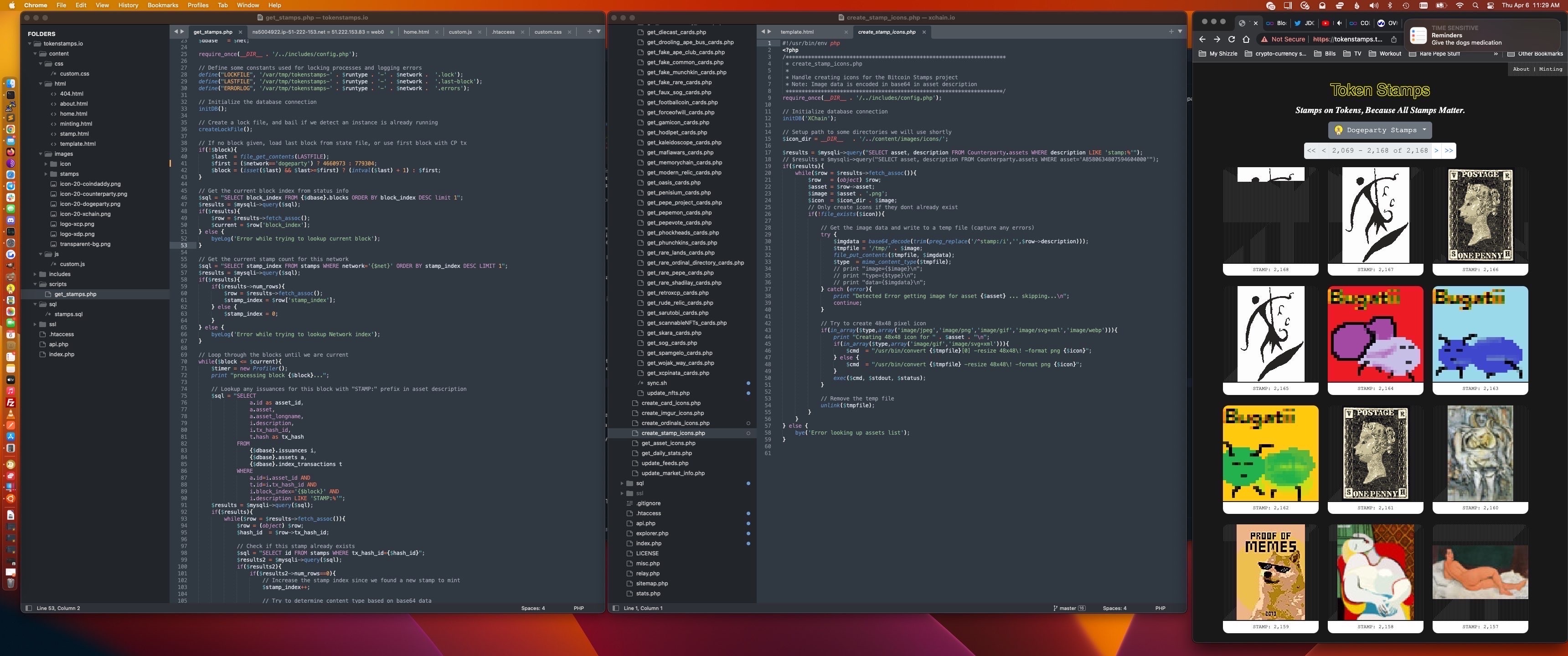Collapse the scripts folder in tokenstamps.io sidebar
This screenshot has width=1568, height=656.
point(35,284)
